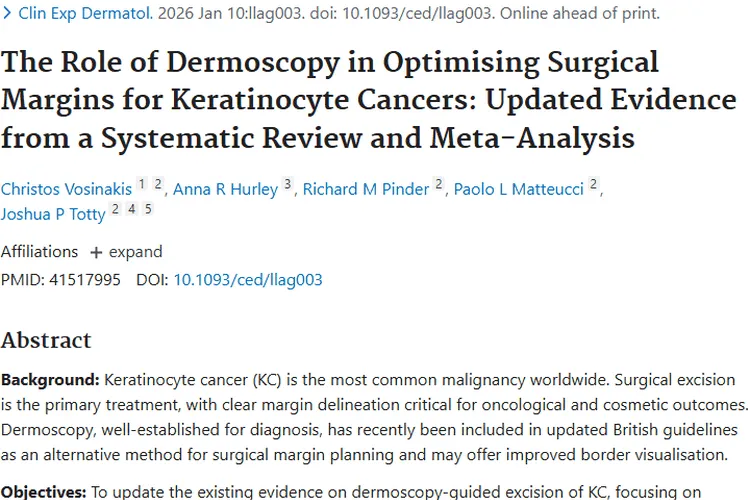Expand the Clin Exp Dermatol journal chevron

click(7, 14)
